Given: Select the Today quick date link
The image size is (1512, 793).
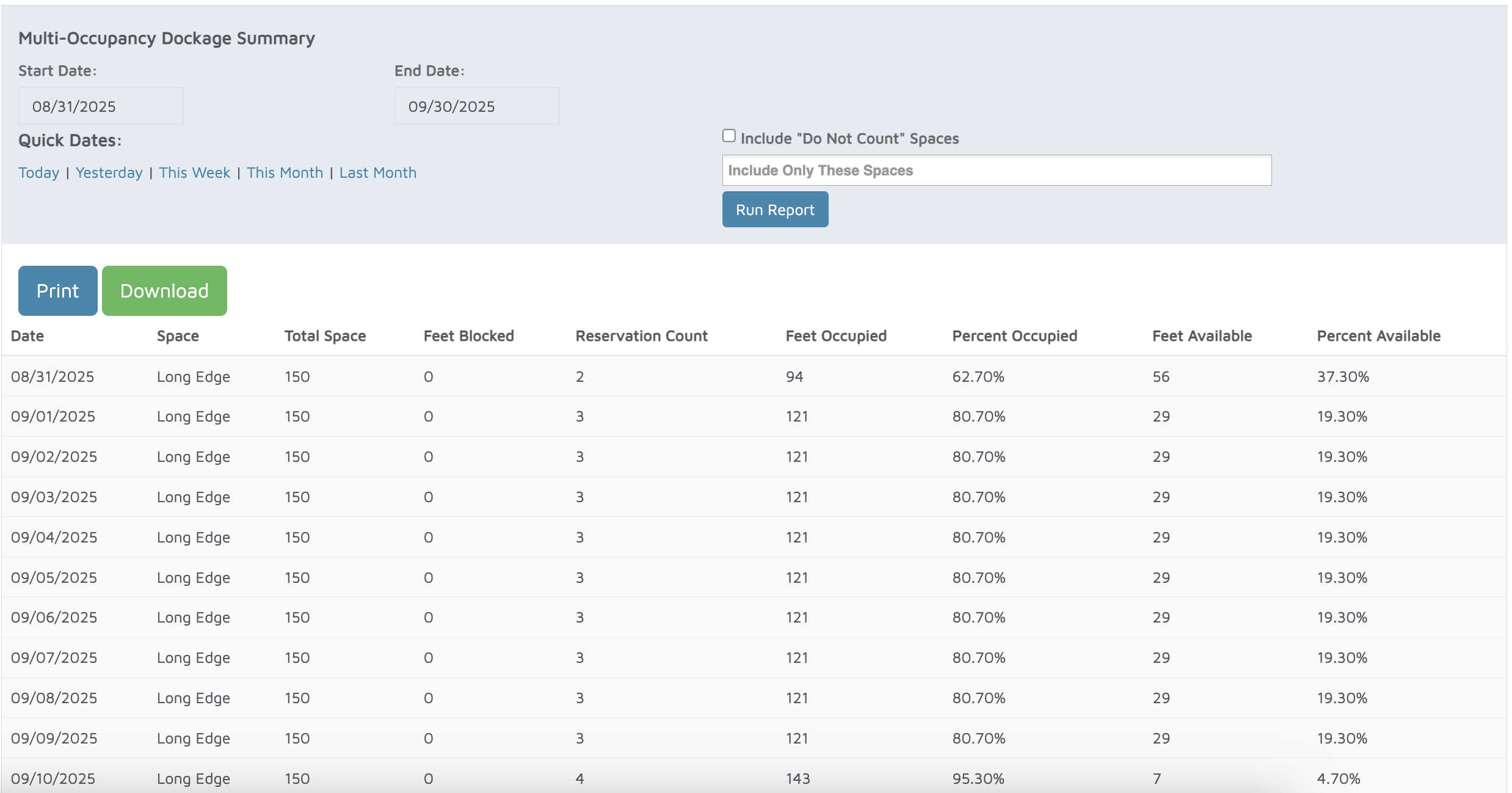Looking at the screenshot, I should 38,173.
